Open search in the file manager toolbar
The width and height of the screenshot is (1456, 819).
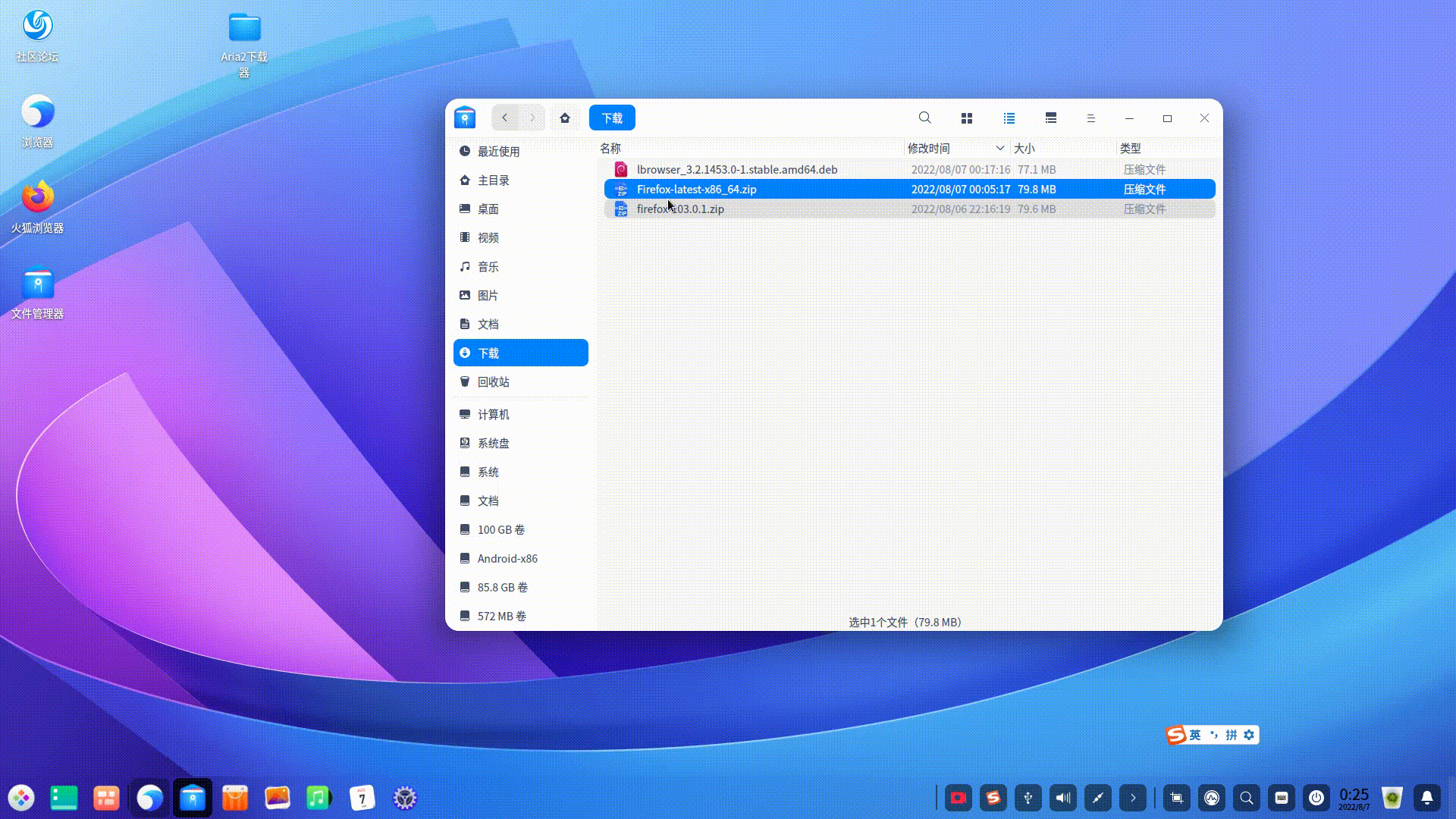[x=924, y=118]
